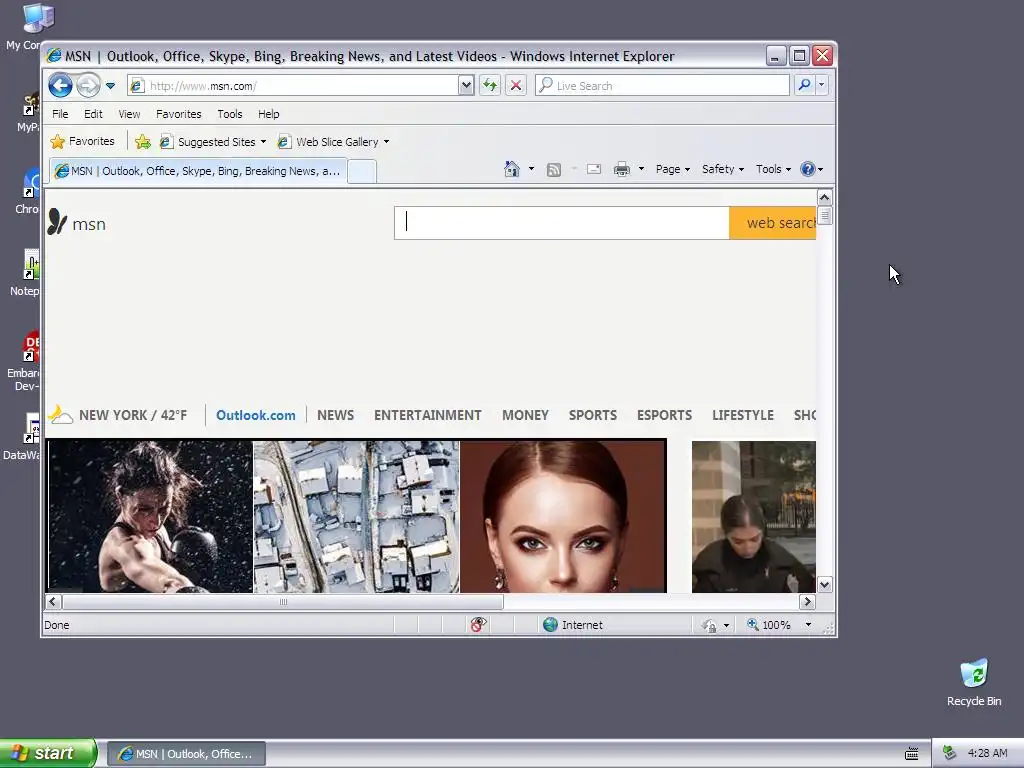The width and height of the screenshot is (1024, 768).
Task: Expand the address bar history dropdown
Action: 466,86
